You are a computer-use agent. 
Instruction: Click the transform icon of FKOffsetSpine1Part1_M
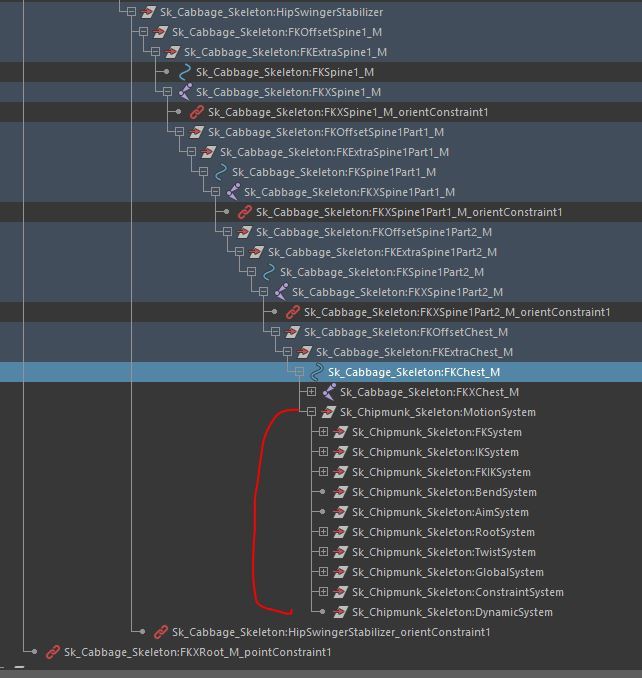[196, 132]
